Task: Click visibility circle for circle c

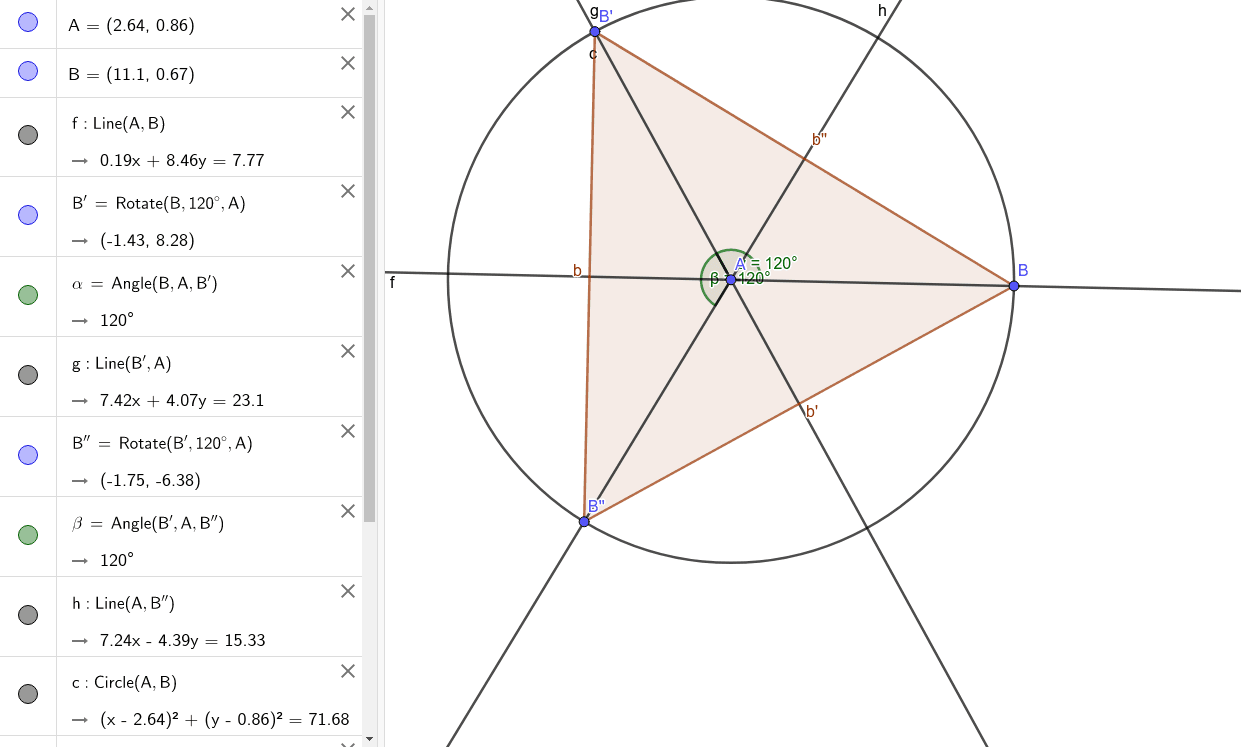Action: coord(28,693)
